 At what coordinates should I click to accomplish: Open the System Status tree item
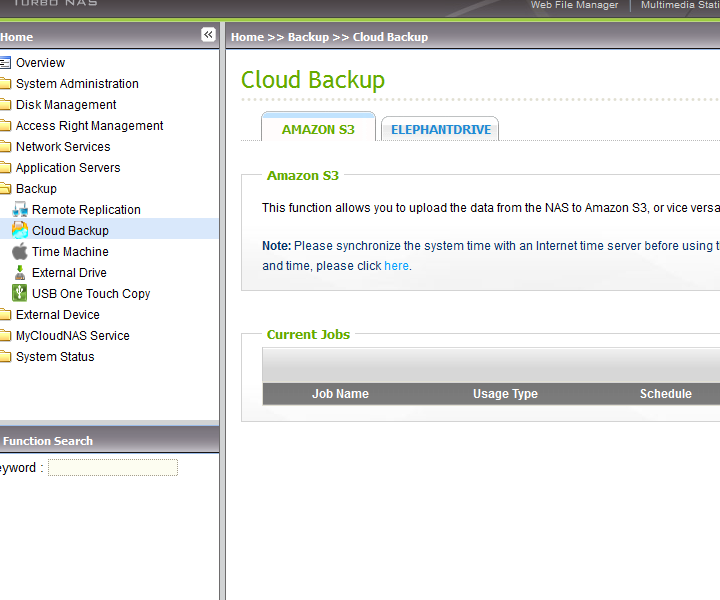pos(55,357)
